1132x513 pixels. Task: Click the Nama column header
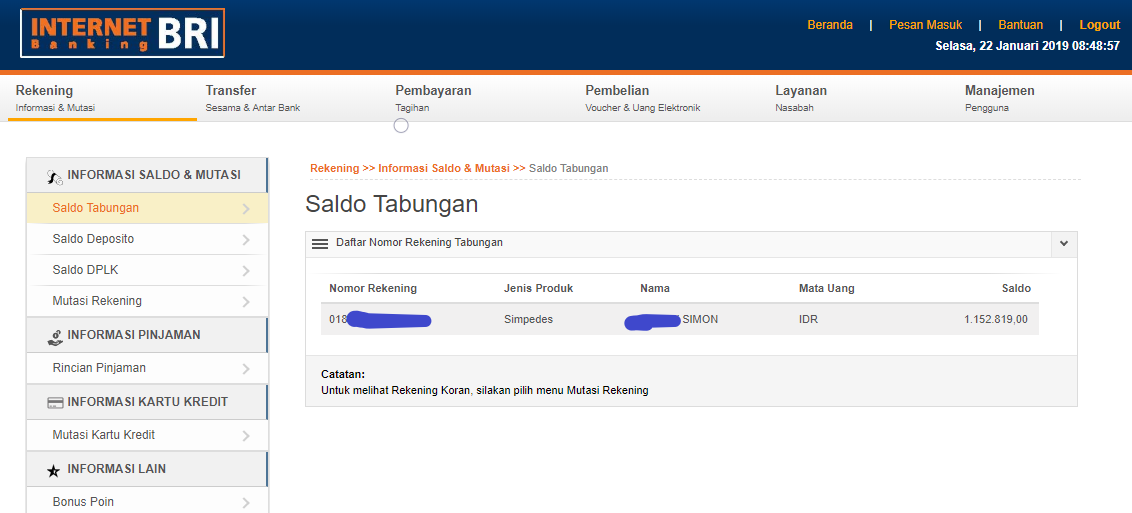coord(655,289)
